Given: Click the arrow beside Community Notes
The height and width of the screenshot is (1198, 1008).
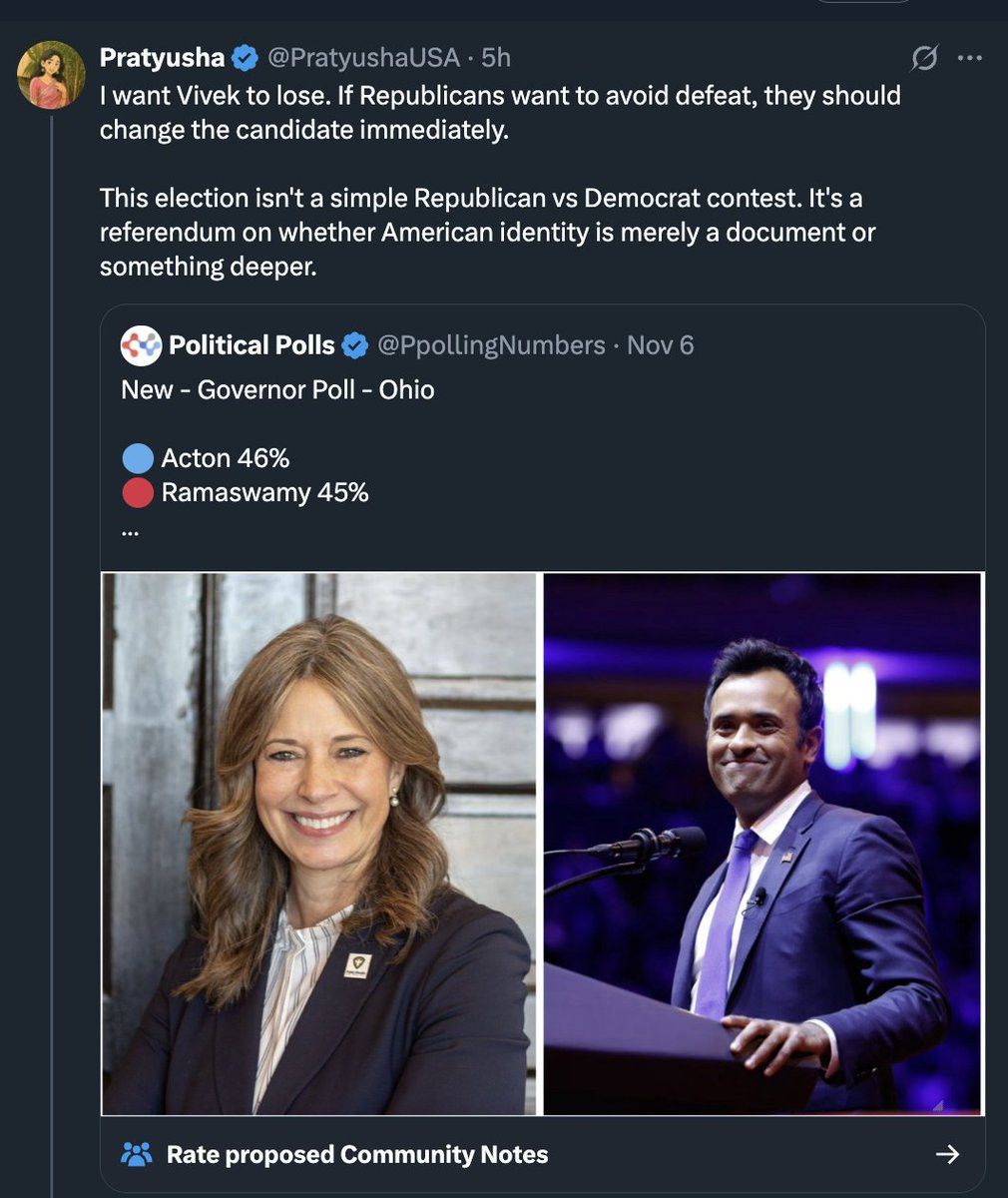Looking at the screenshot, I should 947,1154.
